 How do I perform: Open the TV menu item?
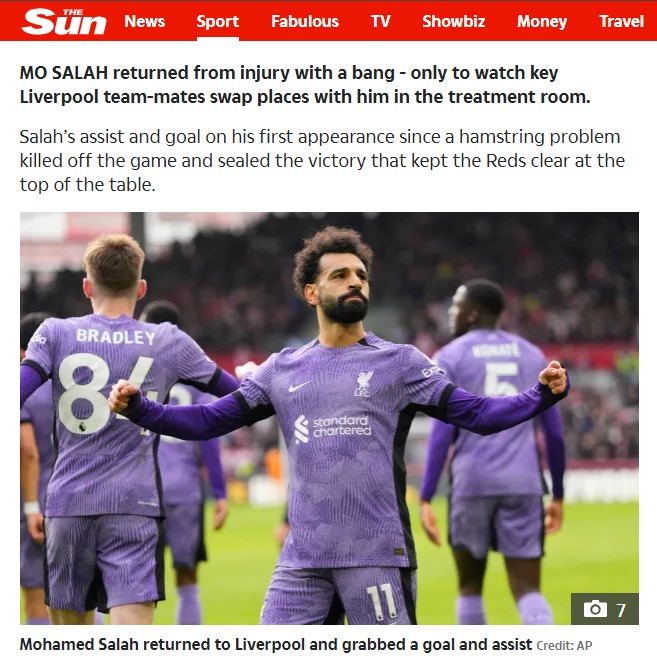point(380,21)
